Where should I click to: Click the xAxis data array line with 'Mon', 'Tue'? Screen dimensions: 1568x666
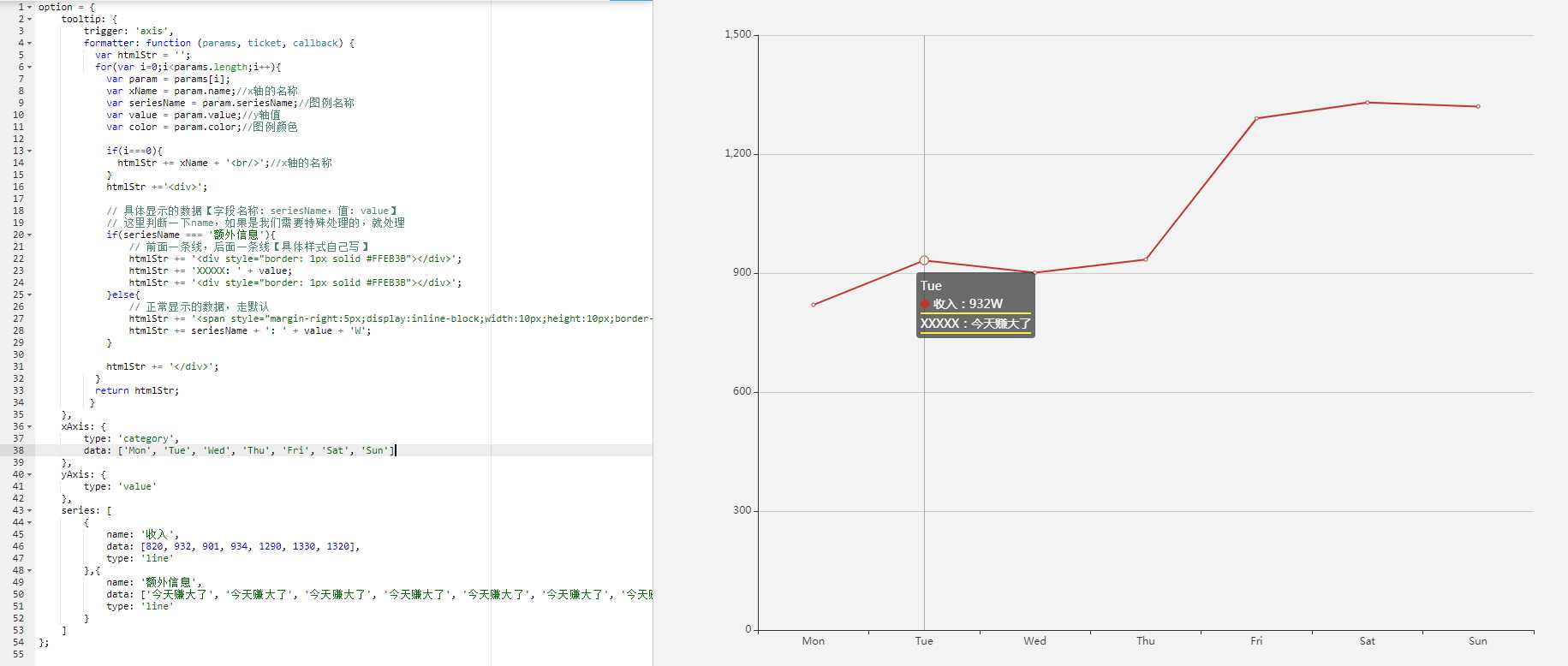[x=240, y=450]
